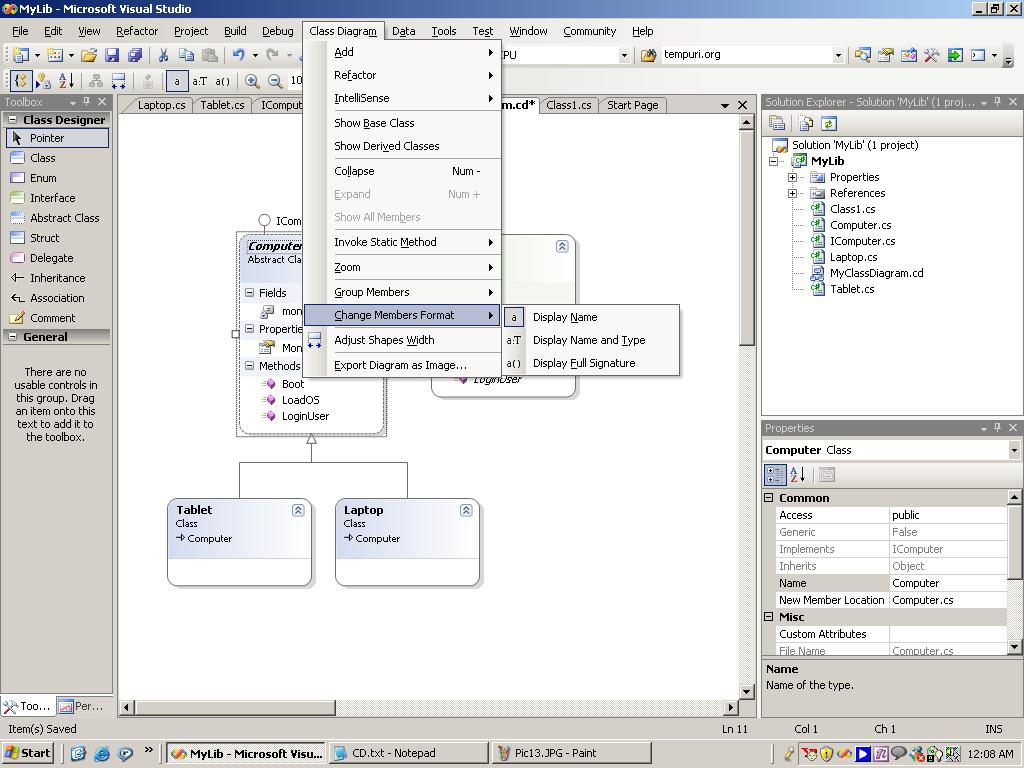Choose Display Name from the submenu

[x=591, y=317]
